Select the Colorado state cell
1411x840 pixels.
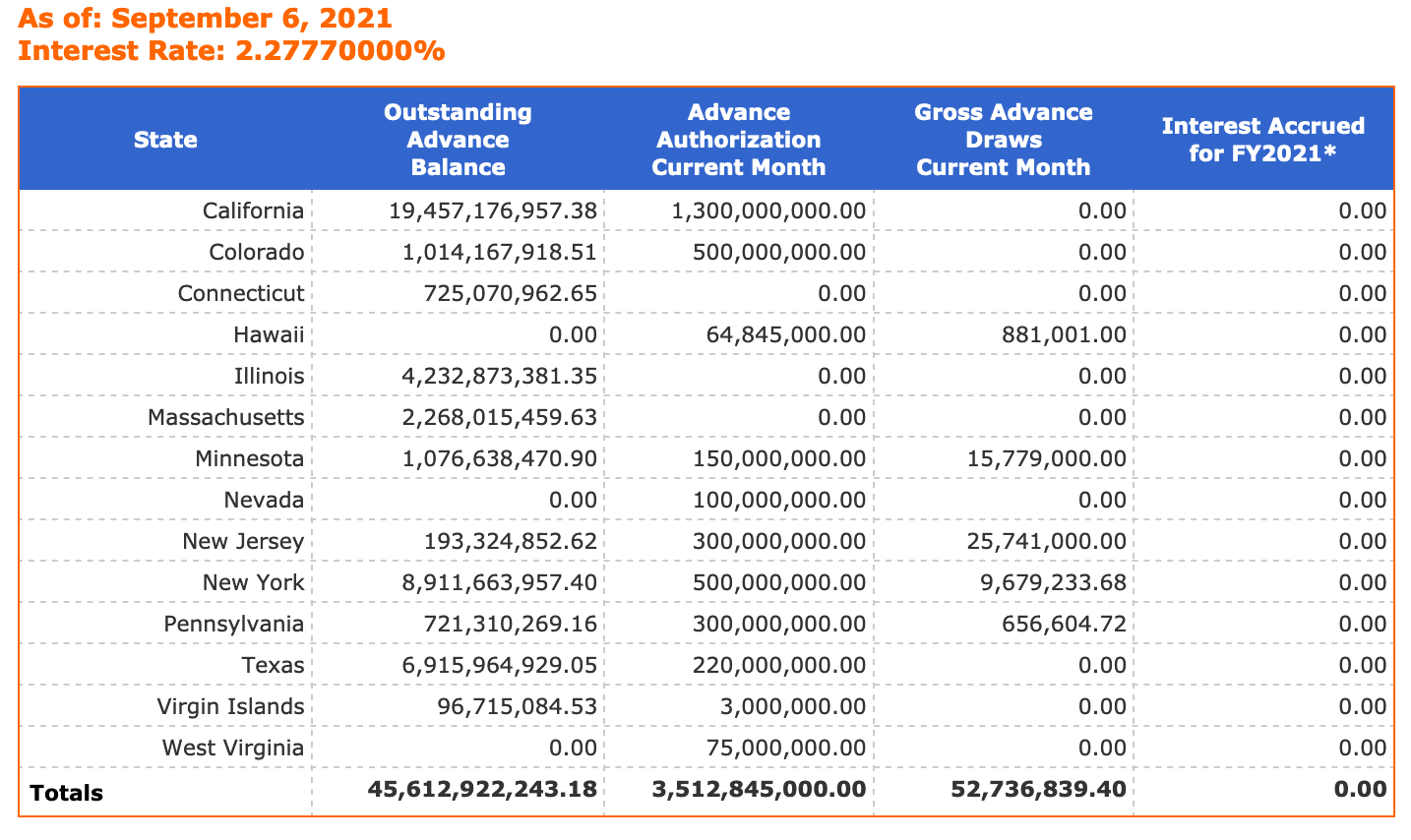[x=256, y=252]
